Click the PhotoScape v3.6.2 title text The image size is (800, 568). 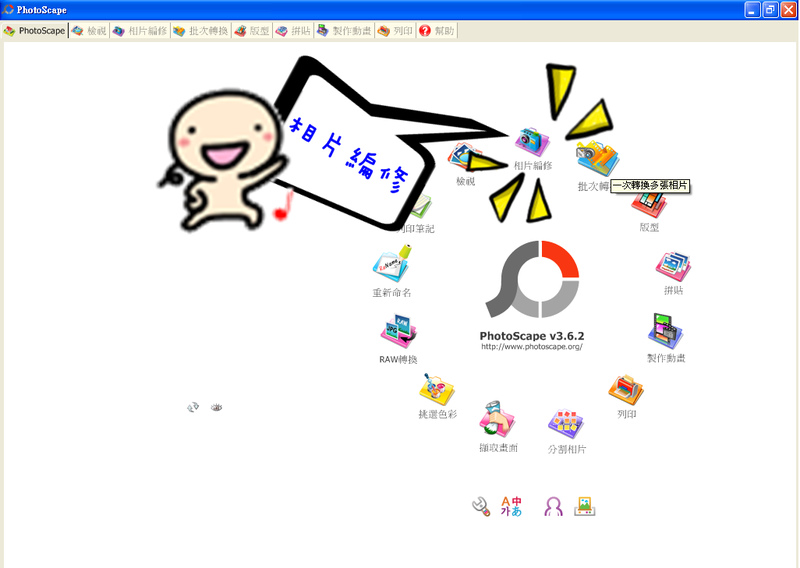point(532,336)
